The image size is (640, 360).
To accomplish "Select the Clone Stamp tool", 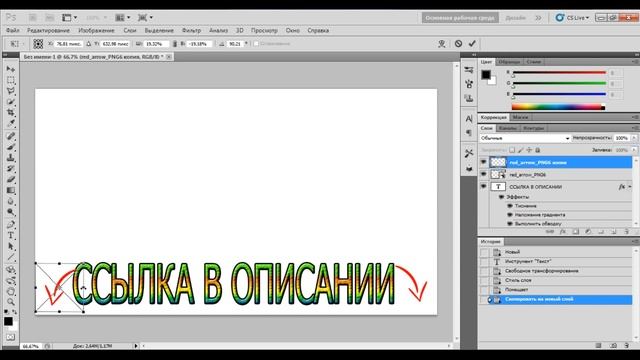I will pos(11,158).
